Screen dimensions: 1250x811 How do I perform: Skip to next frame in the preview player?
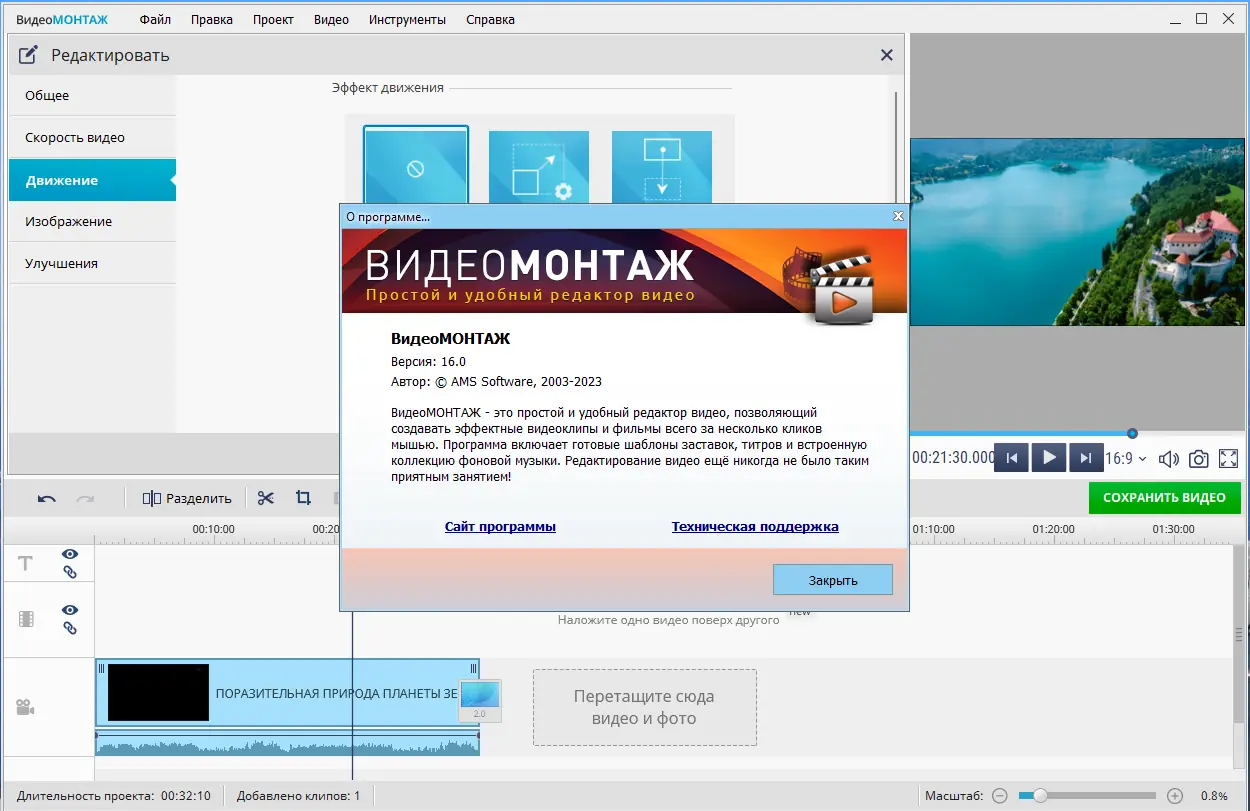click(1085, 458)
